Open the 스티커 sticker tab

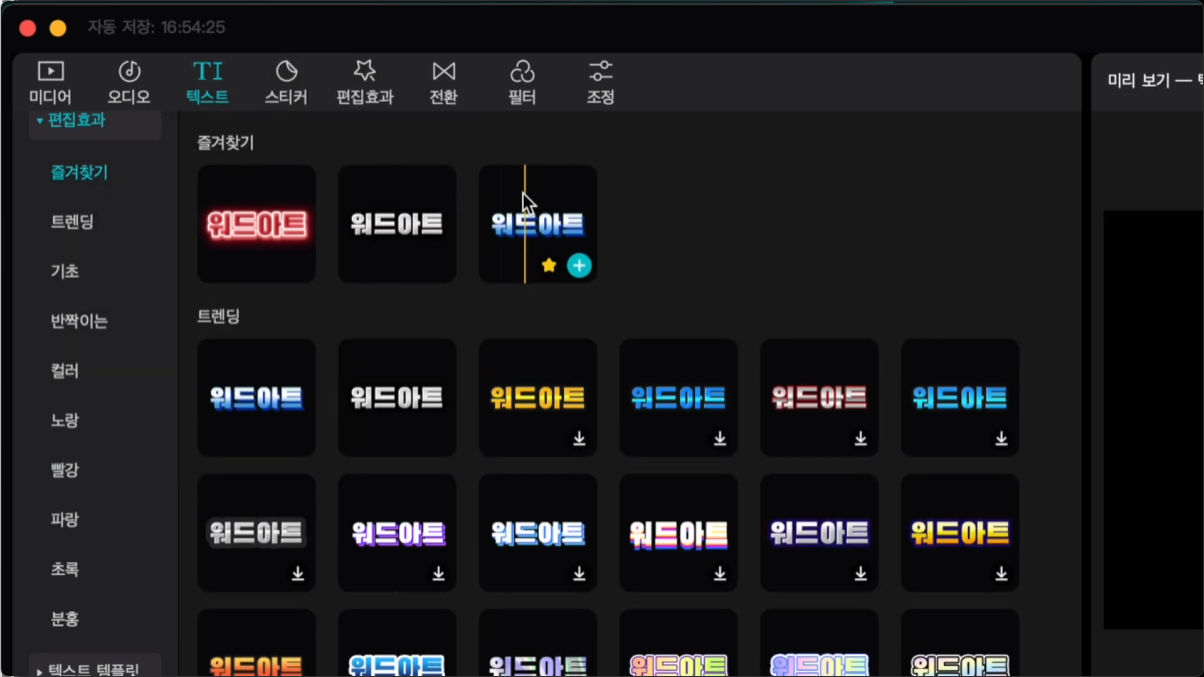click(x=286, y=83)
